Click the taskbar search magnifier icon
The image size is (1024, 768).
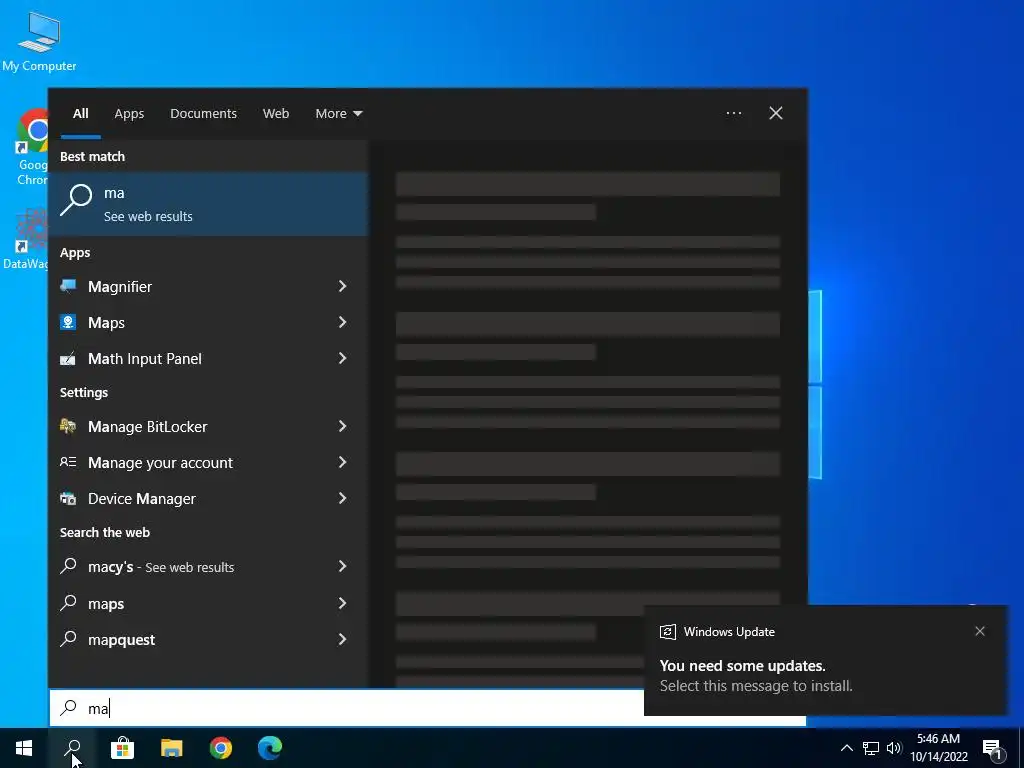click(73, 748)
